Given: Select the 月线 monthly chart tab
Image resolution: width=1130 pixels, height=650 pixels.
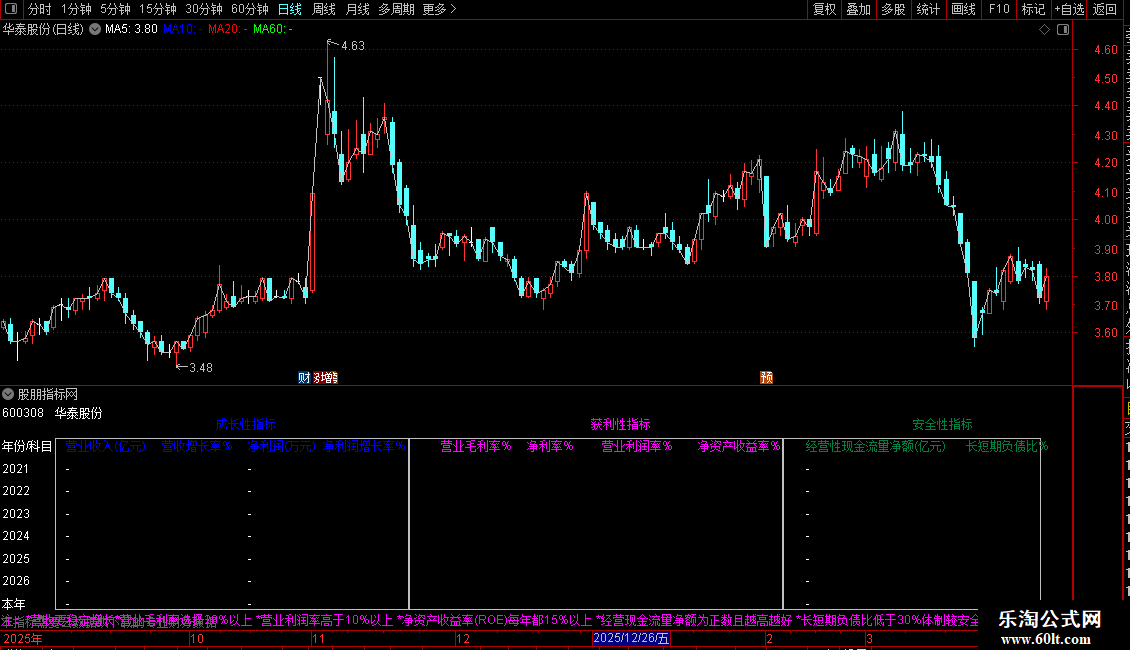Looking at the screenshot, I should pos(357,9).
